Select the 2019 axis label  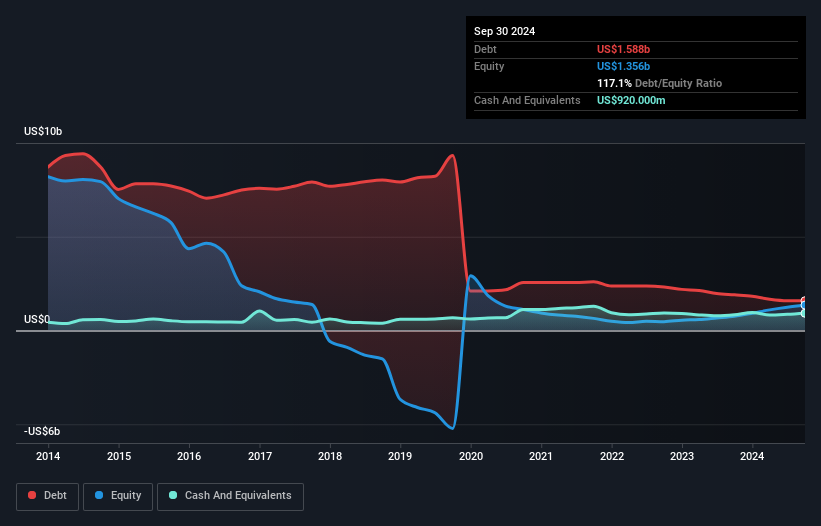tap(400, 456)
